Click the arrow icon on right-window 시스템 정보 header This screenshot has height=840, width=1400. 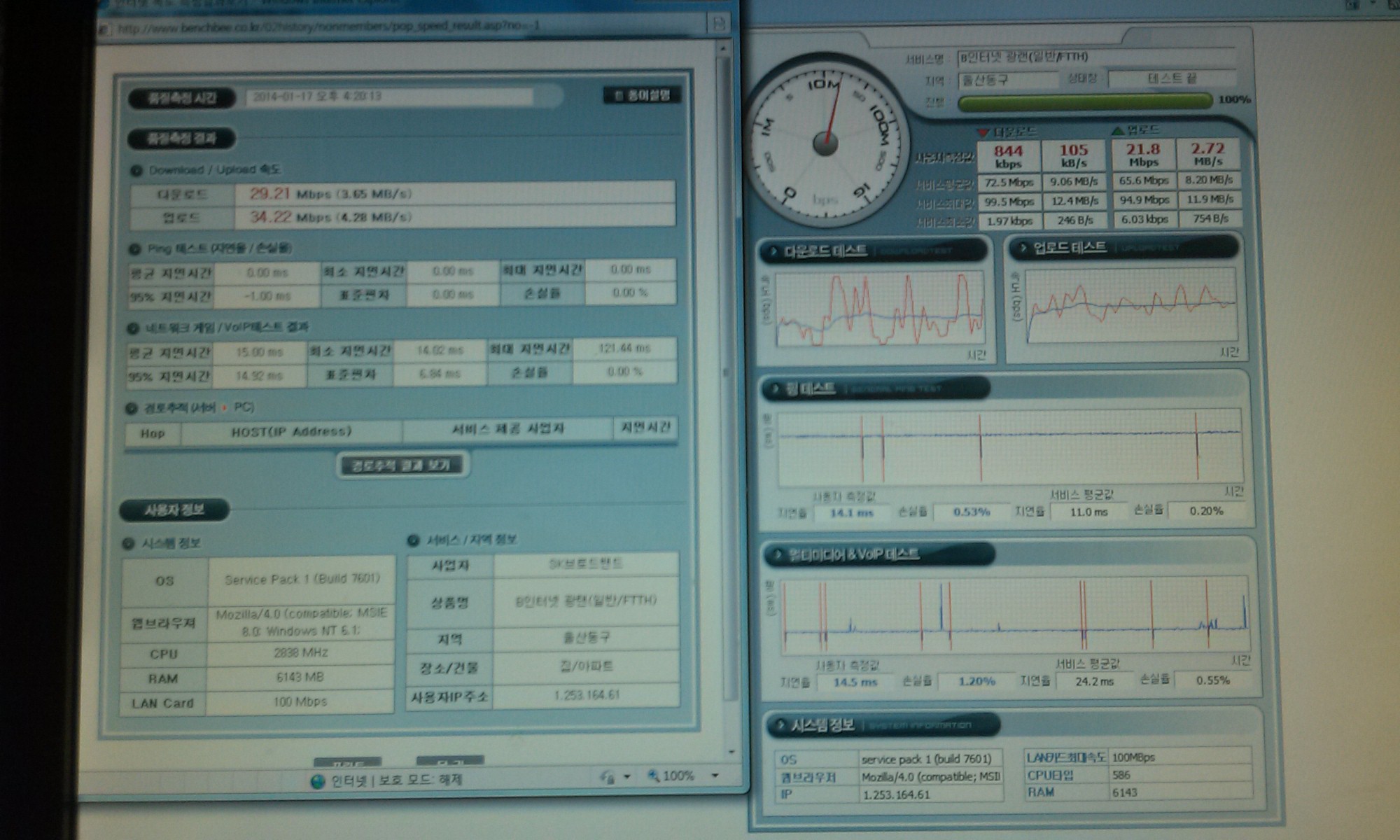pos(780,726)
